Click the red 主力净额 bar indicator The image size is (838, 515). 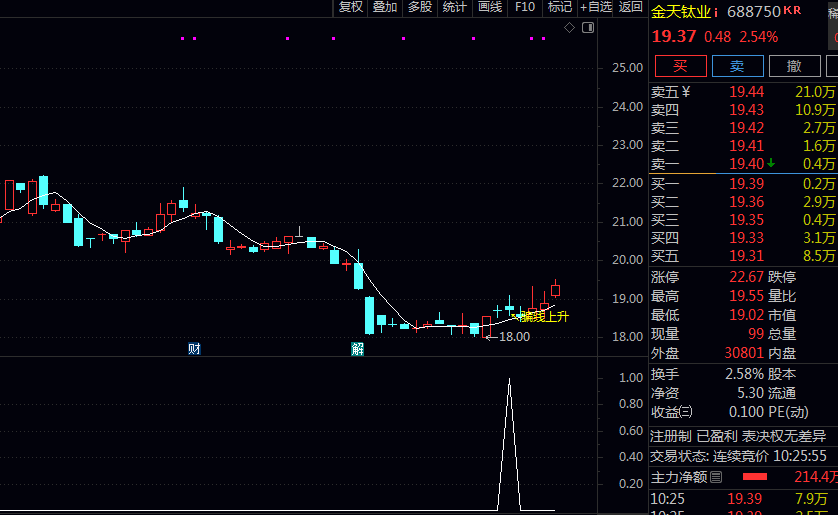click(x=755, y=477)
